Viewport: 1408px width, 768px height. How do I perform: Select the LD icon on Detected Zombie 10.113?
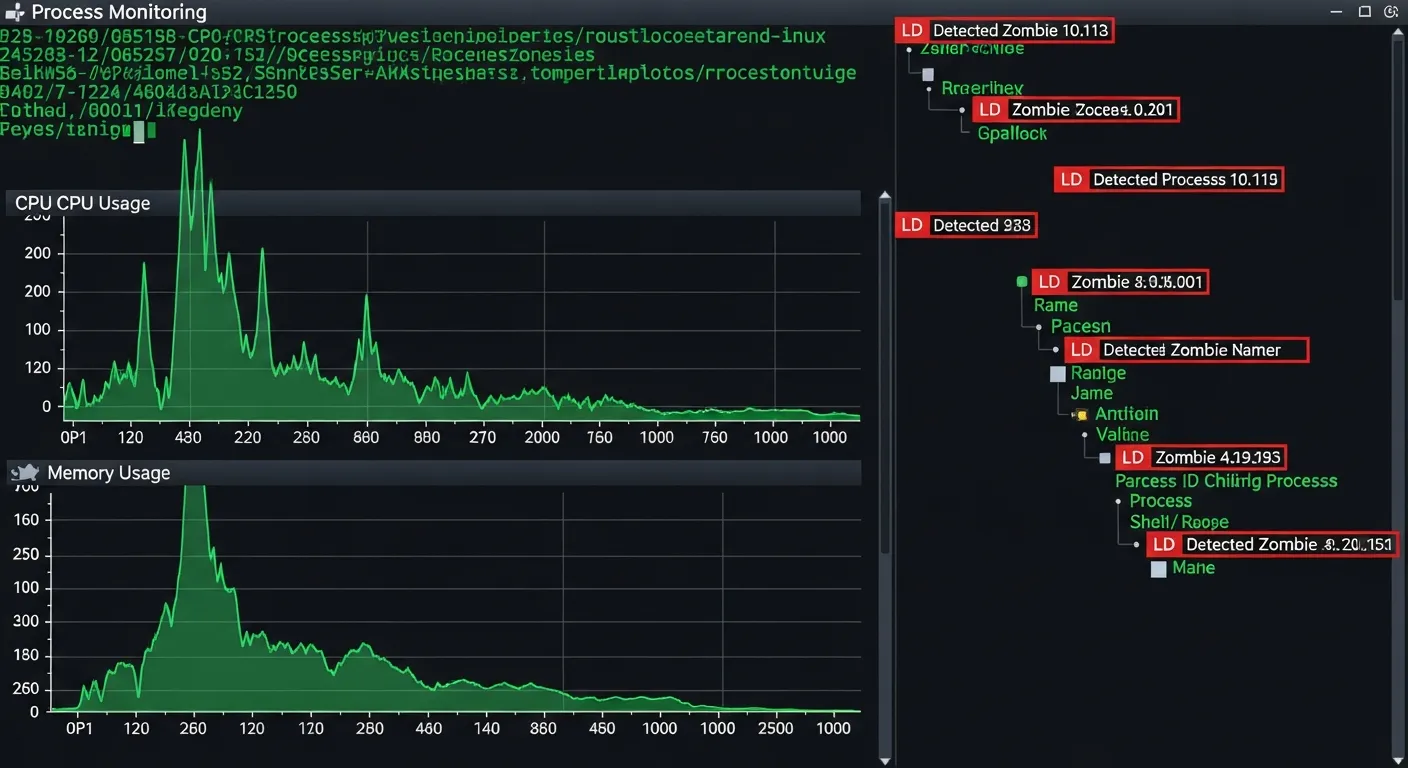coord(911,30)
